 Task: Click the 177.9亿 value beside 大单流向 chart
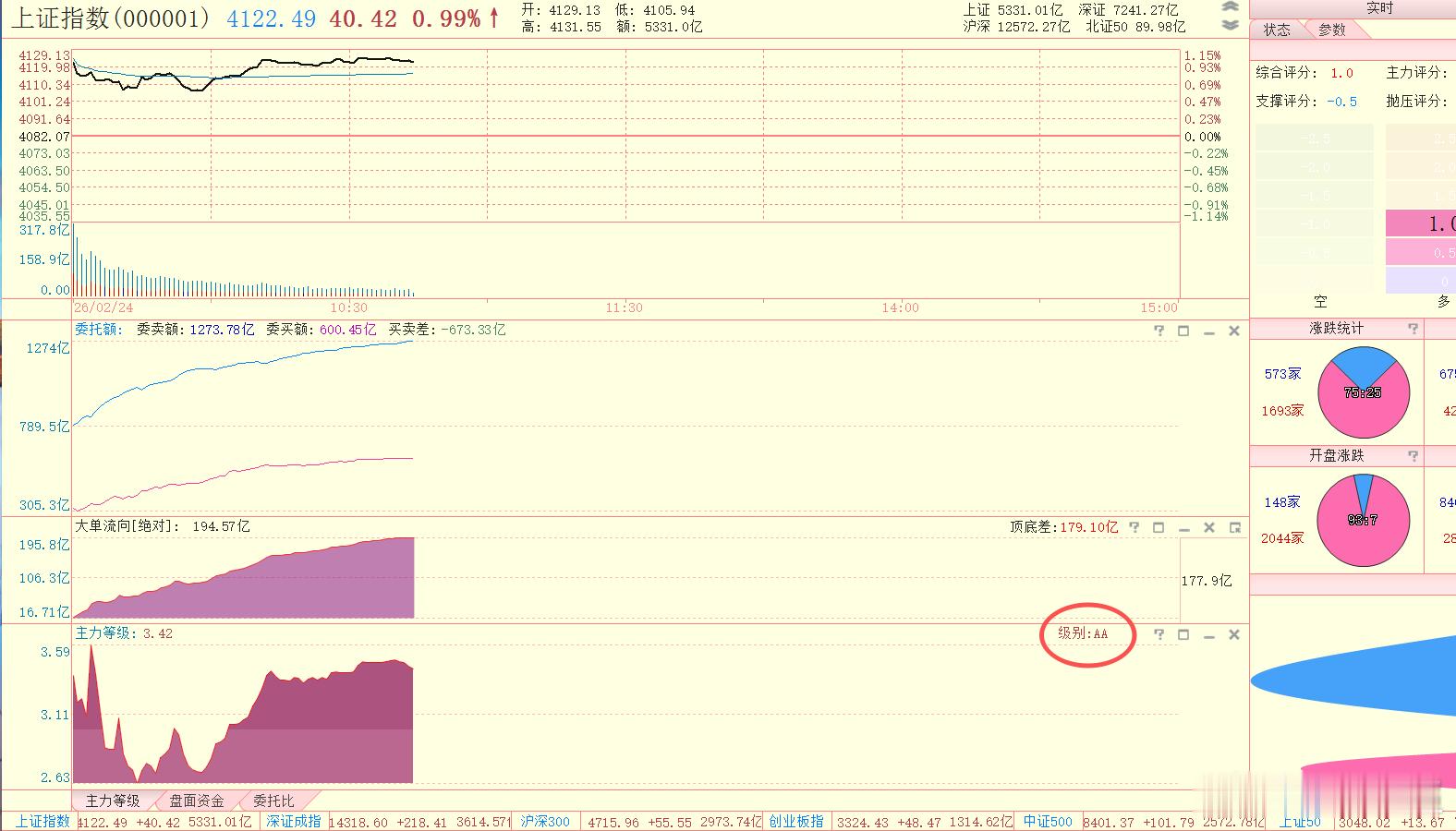(x=1207, y=581)
